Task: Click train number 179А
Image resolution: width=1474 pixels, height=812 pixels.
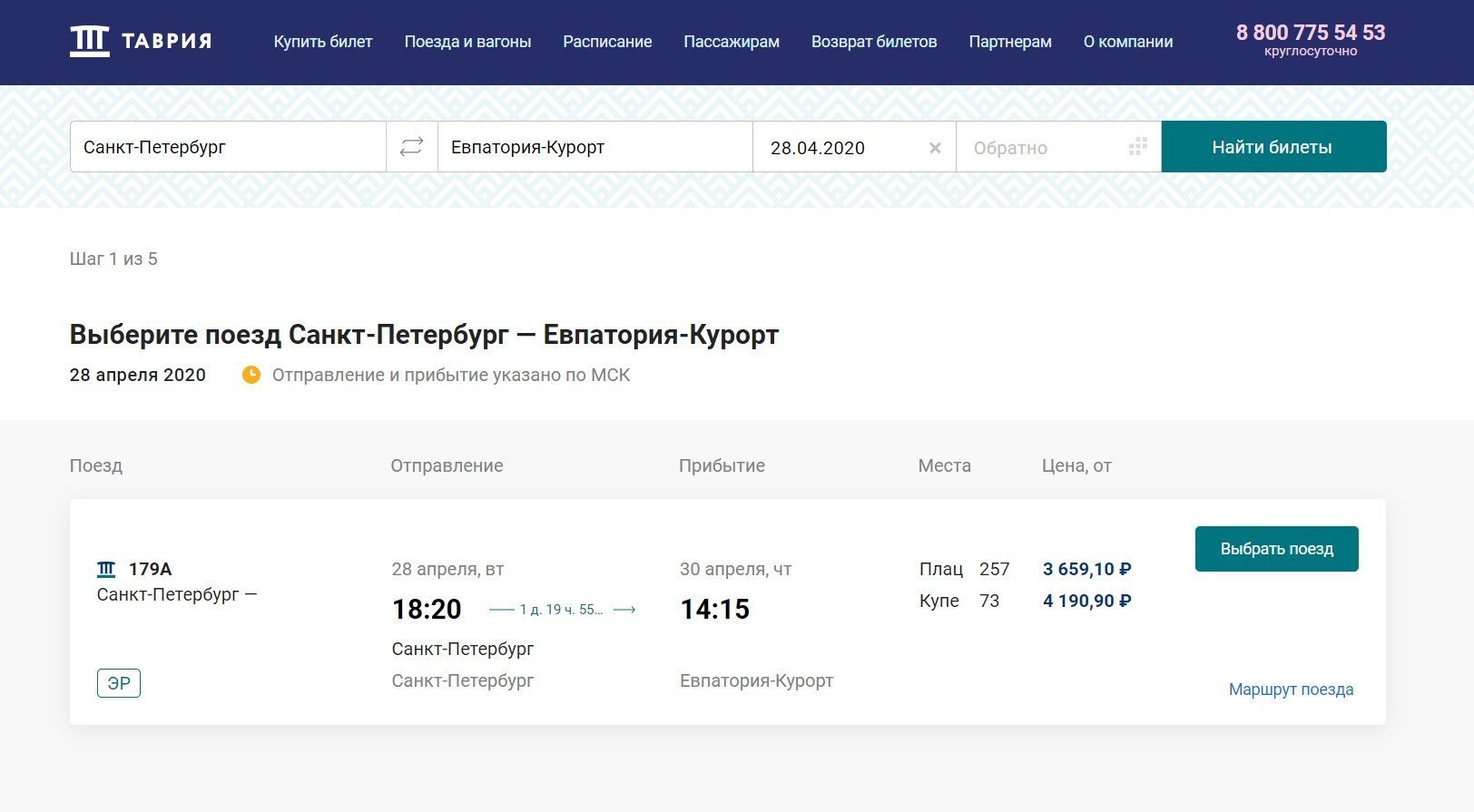Action: (x=151, y=569)
